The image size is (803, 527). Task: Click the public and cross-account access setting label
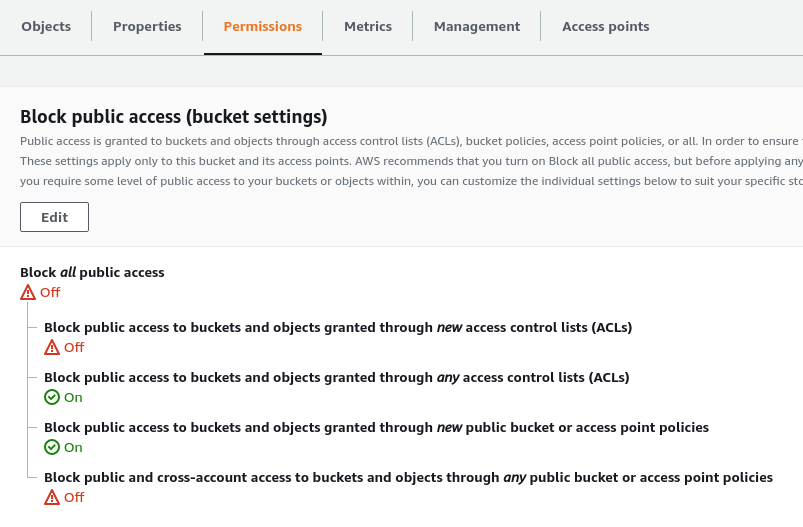tap(408, 477)
